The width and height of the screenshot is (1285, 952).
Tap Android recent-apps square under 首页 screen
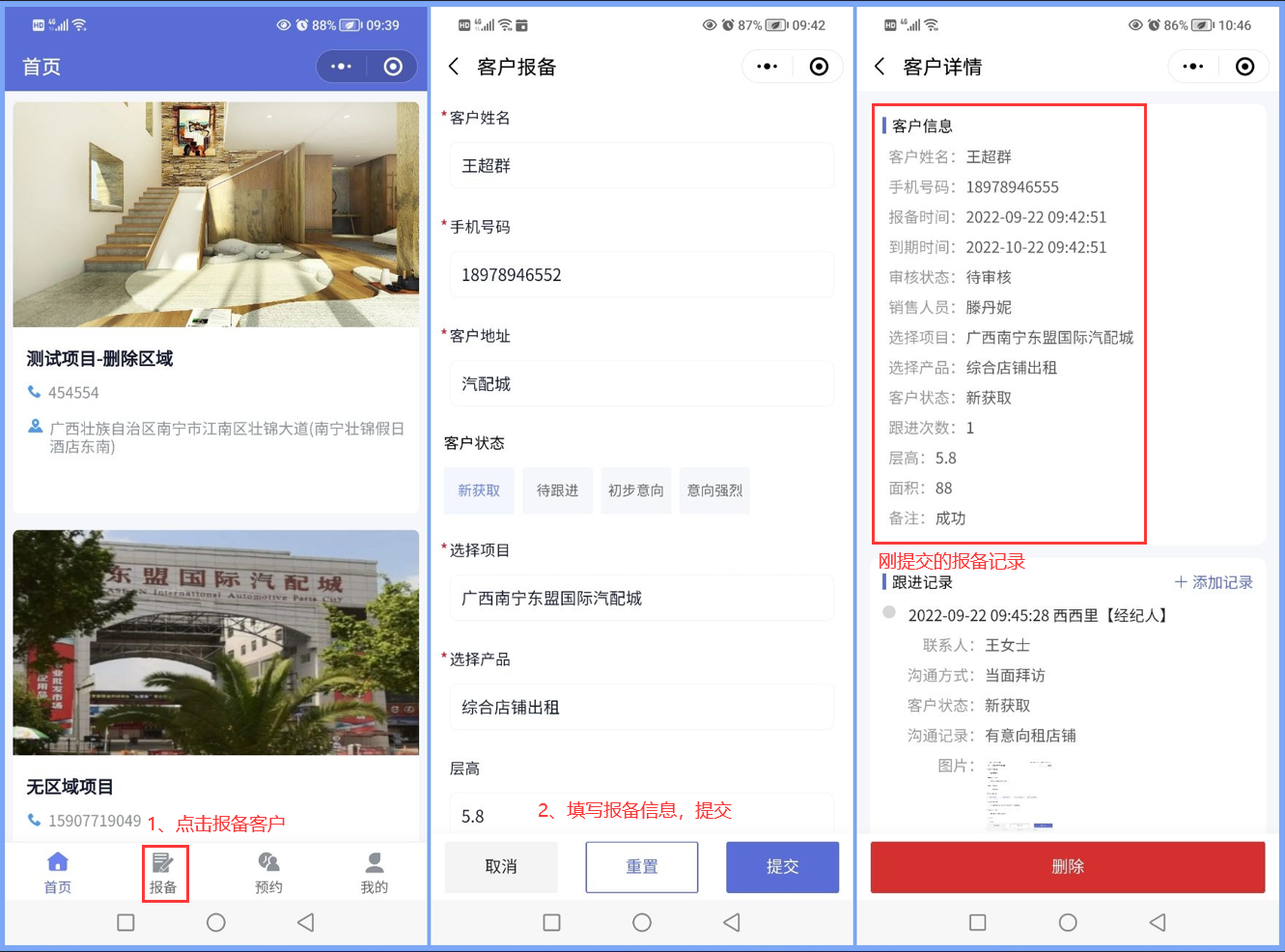point(126,923)
